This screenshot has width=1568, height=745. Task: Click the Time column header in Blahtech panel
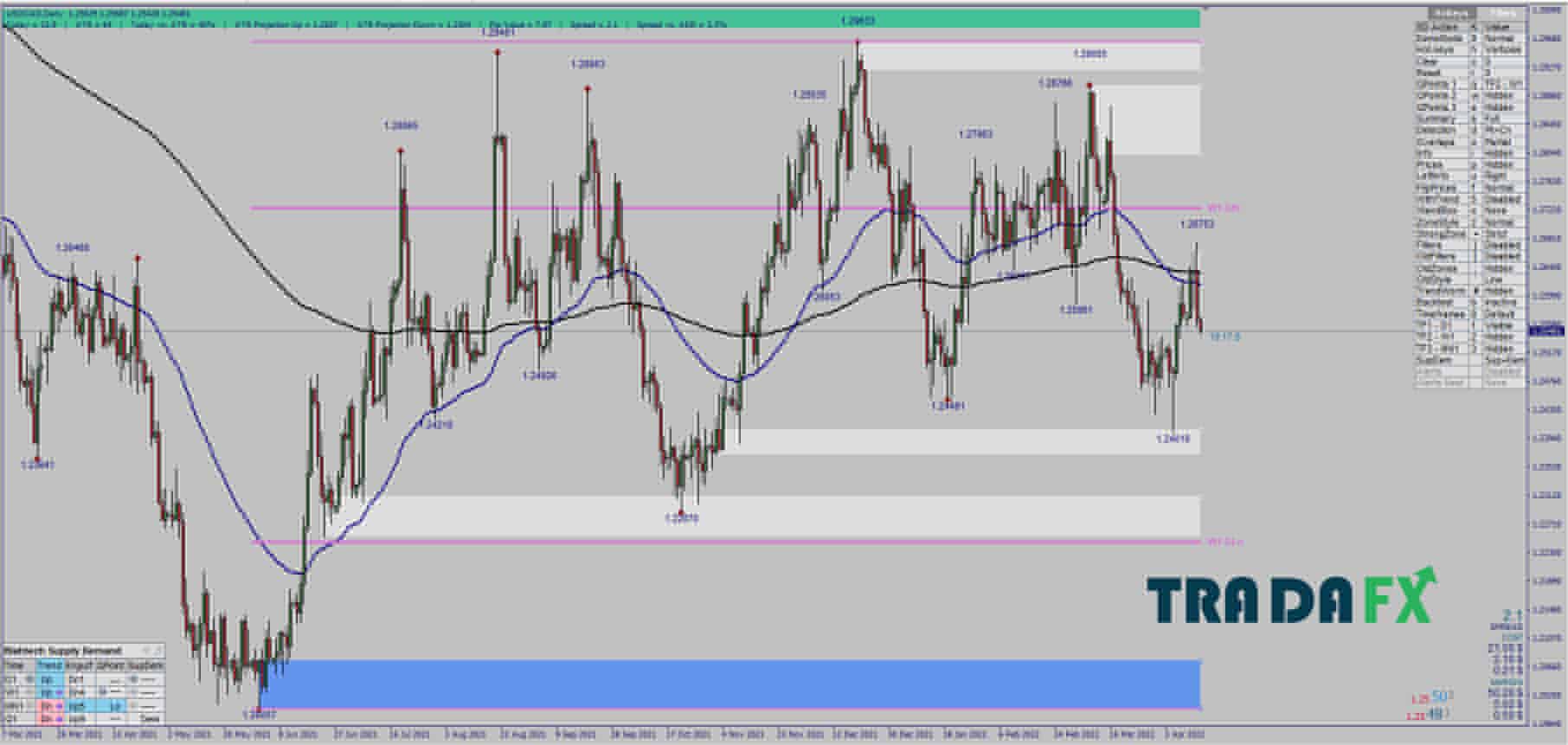(15, 665)
